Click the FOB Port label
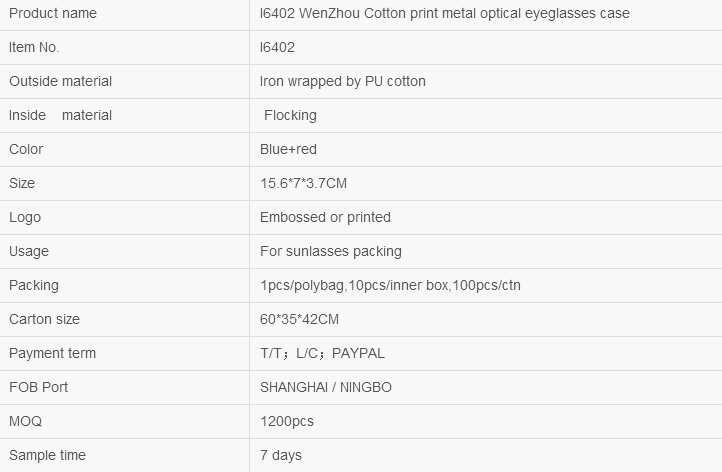This screenshot has height=472, width=722. (x=38, y=387)
